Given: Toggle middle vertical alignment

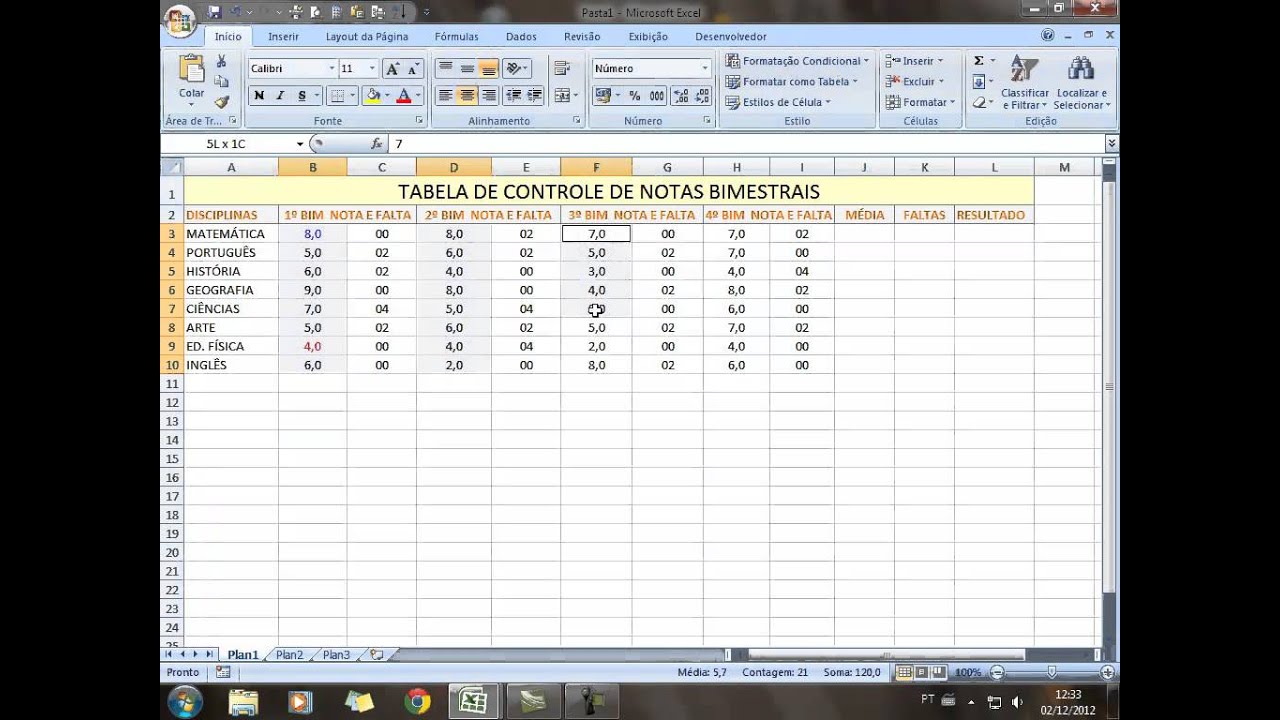Looking at the screenshot, I should click(467, 69).
